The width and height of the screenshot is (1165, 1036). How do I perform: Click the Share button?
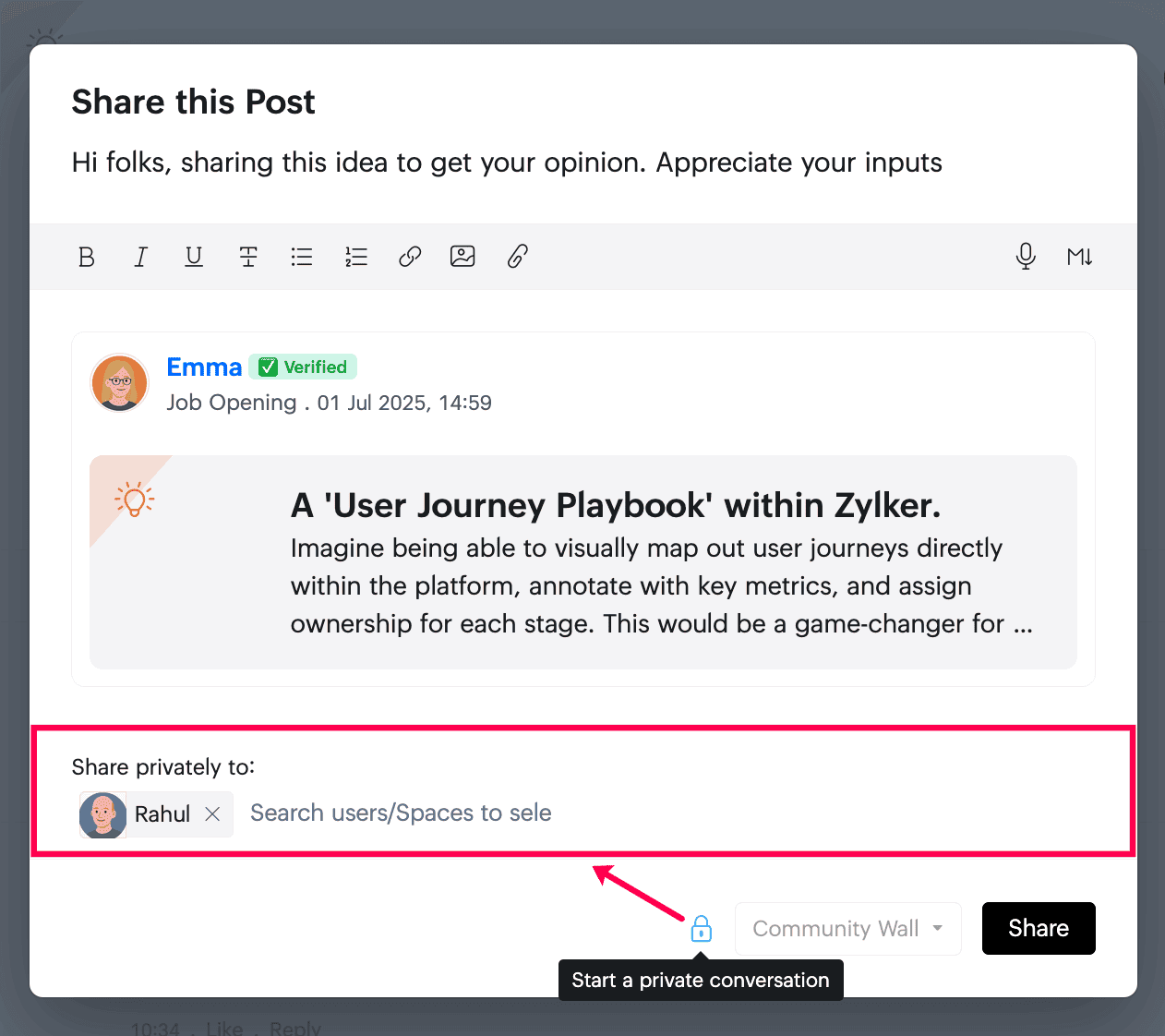[x=1039, y=928]
